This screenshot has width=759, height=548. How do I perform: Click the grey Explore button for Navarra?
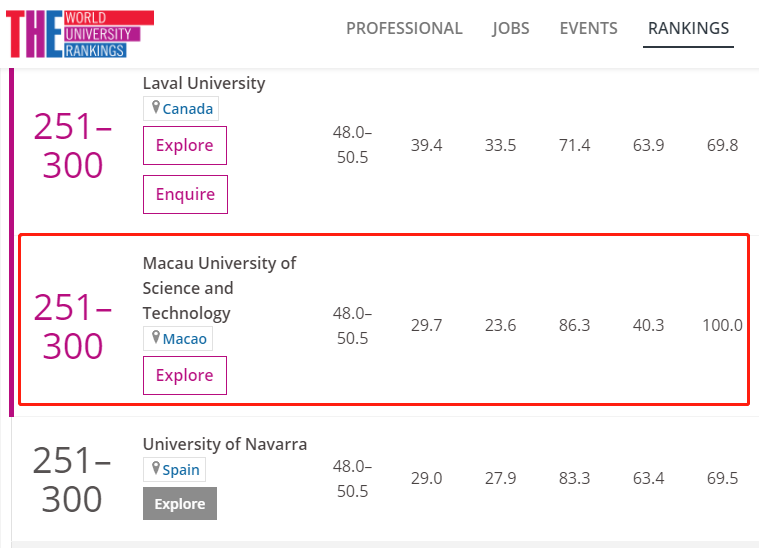[180, 503]
